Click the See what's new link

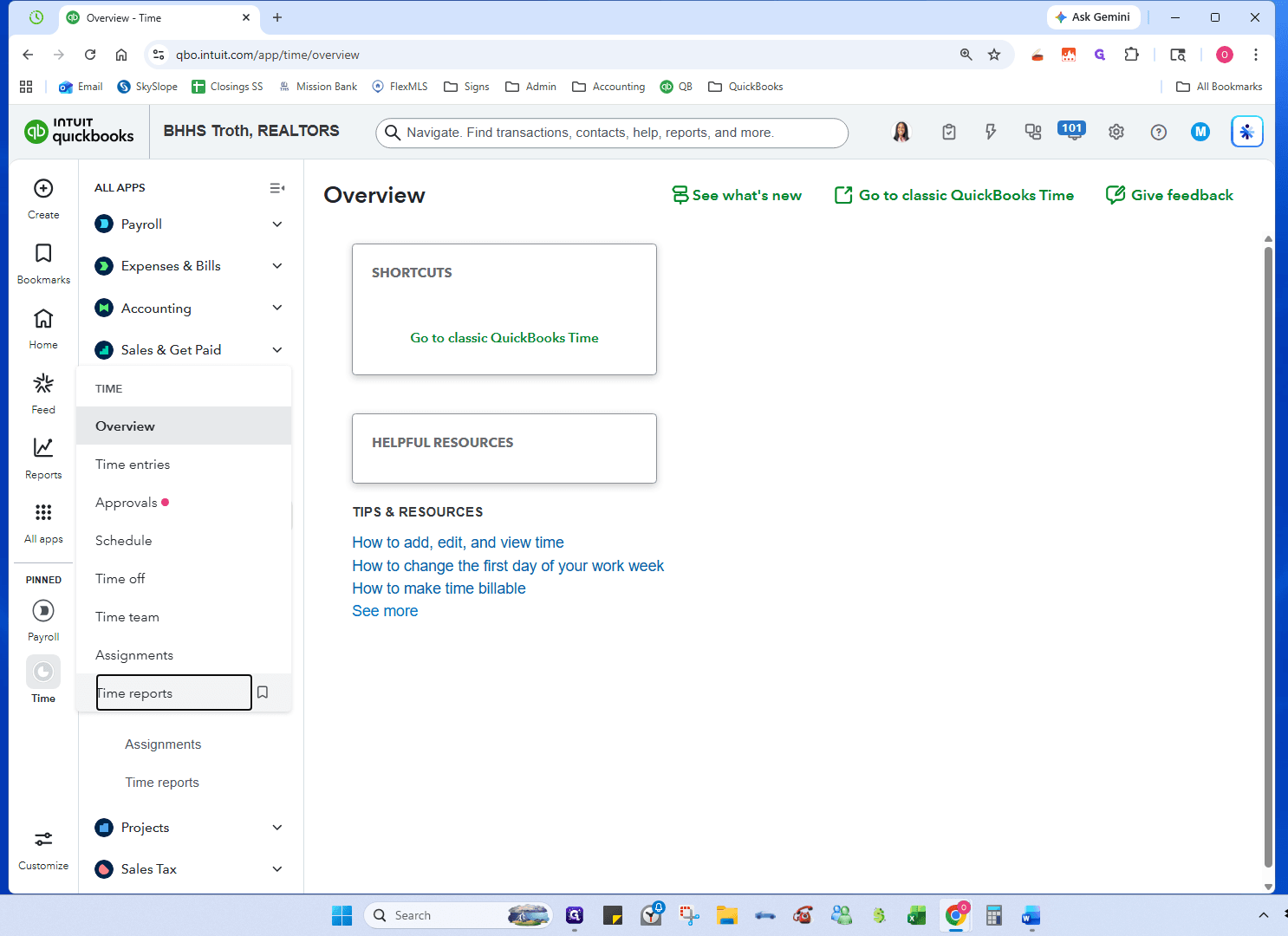click(737, 195)
